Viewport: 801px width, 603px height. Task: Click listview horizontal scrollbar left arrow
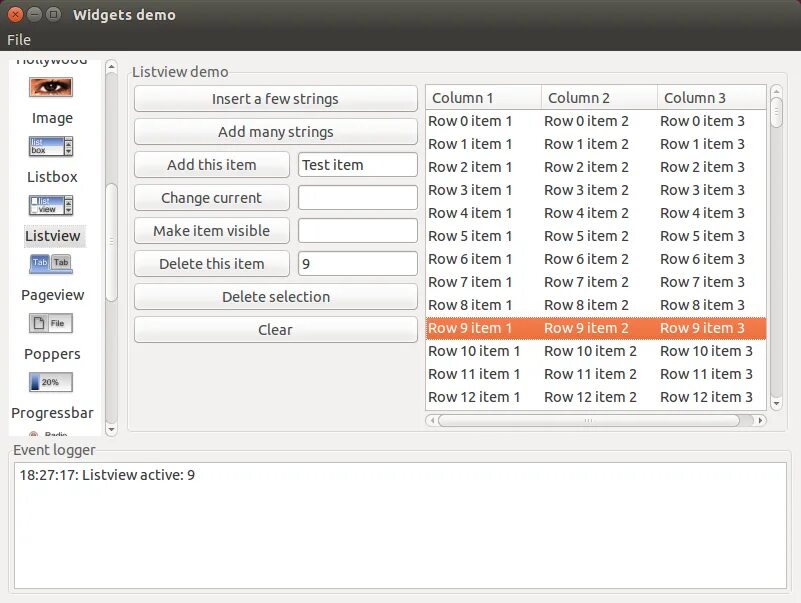point(432,421)
